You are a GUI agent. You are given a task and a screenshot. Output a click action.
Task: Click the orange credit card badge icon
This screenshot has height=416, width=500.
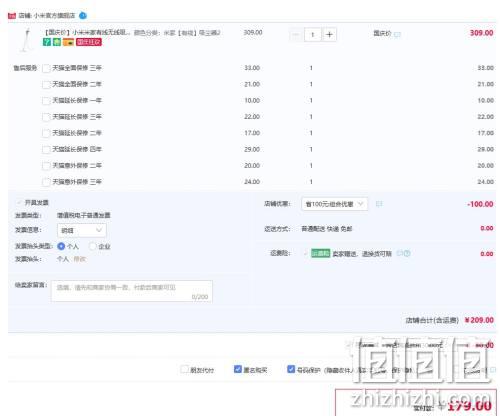coord(68,42)
